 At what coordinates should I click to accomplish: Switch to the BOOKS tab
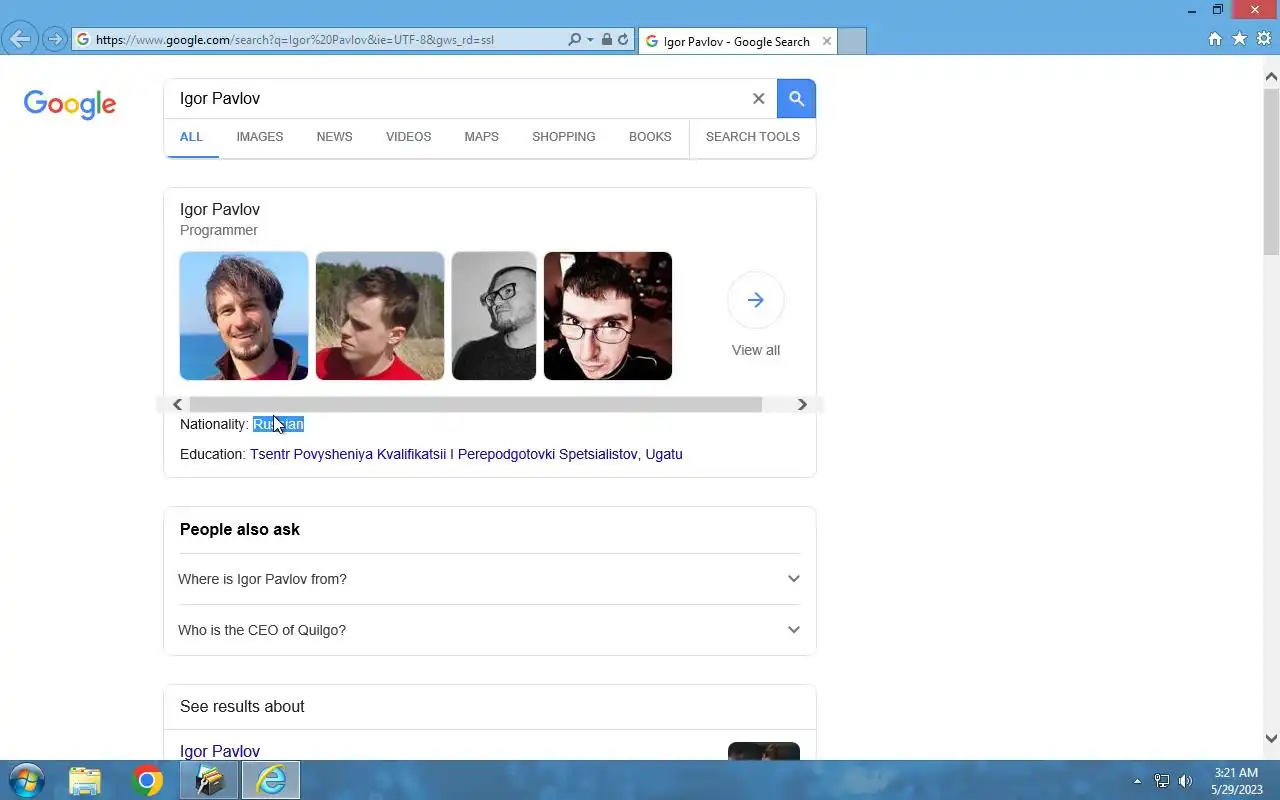(x=650, y=137)
